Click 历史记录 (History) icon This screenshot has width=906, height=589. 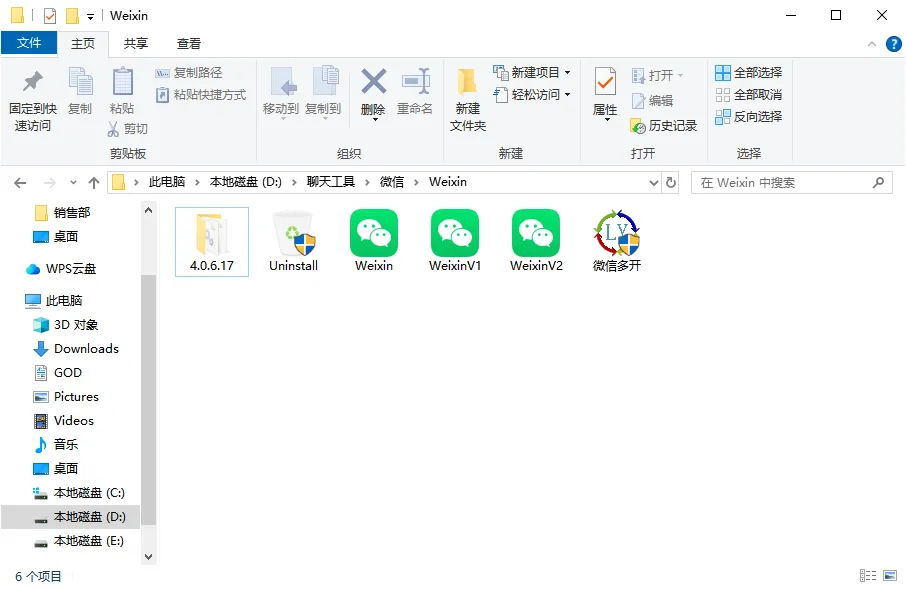[638, 126]
